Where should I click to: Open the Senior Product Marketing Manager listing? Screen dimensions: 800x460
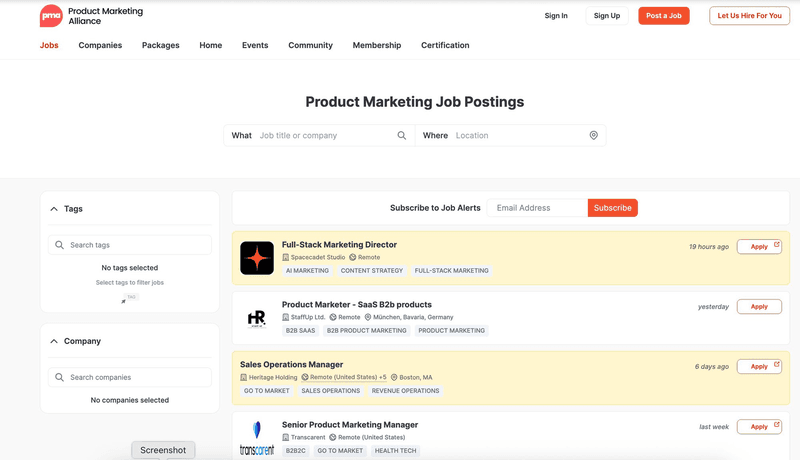click(350, 425)
